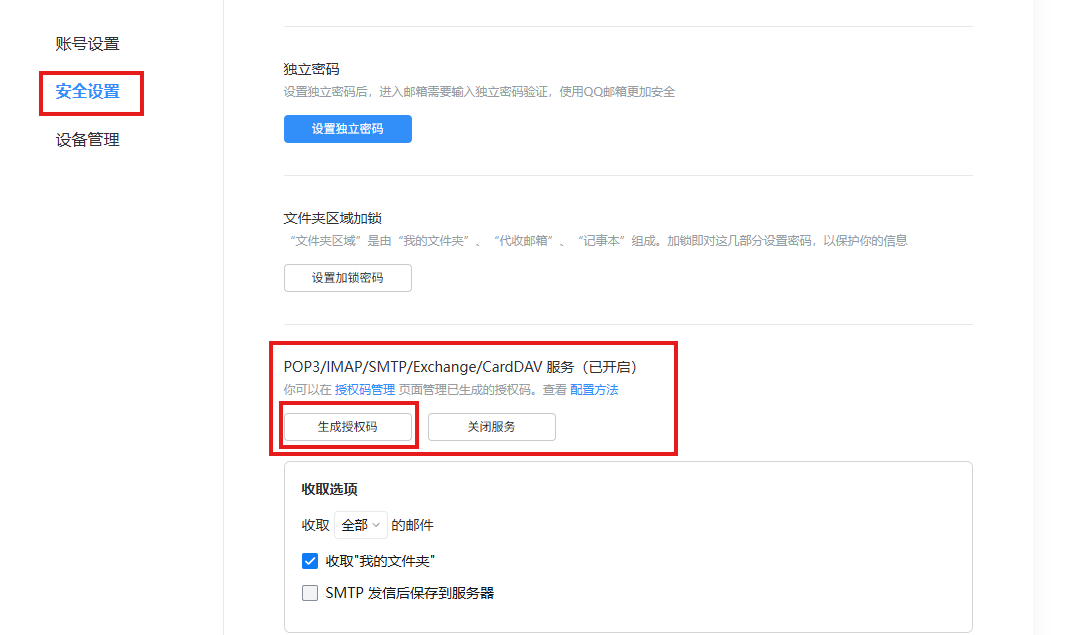Open the 授权码管理 link
The height and width of the screenshot is (635, 1066).
click(364, 389)
